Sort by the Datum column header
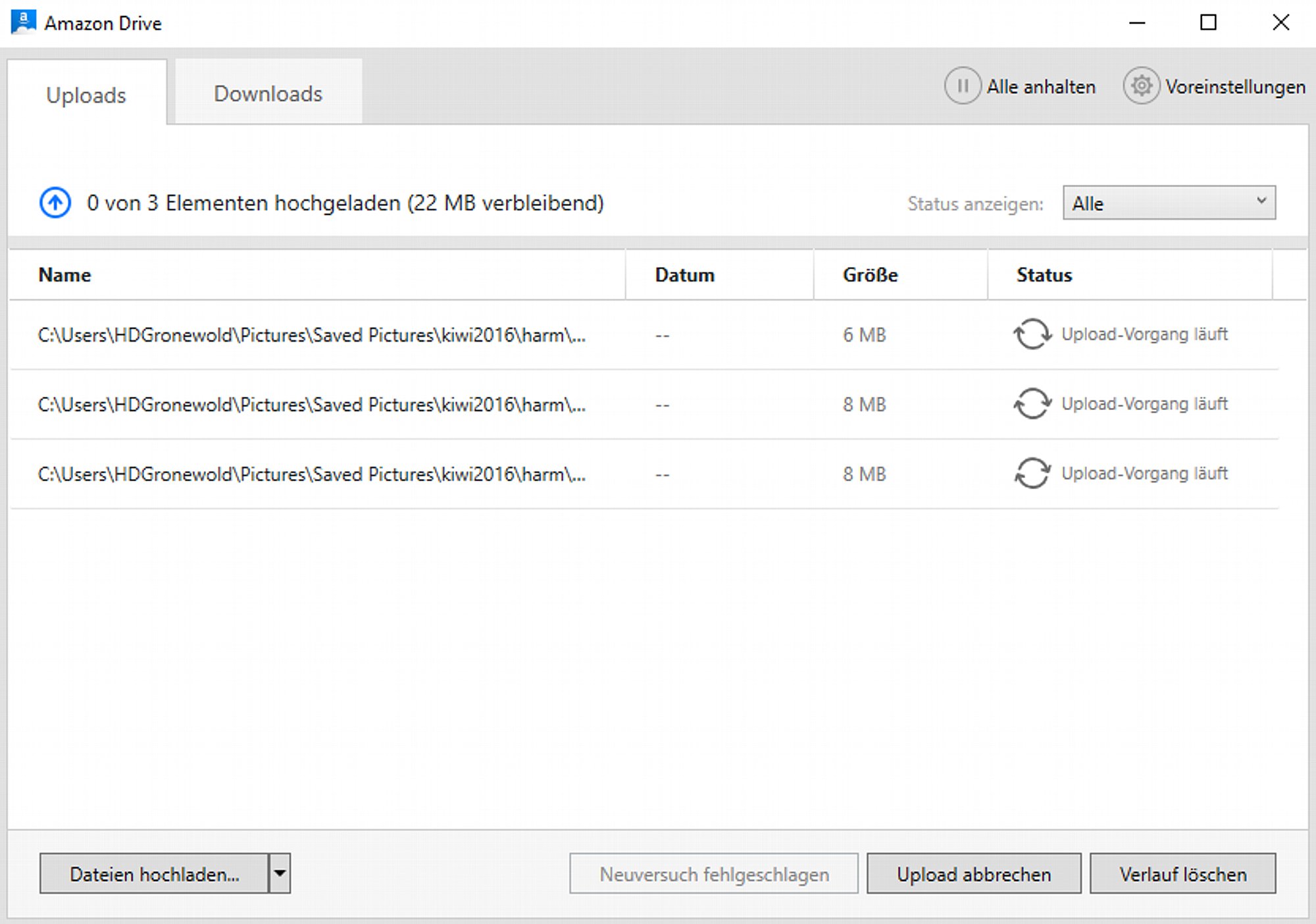1316x924 pixels. (x=719, y=274)
